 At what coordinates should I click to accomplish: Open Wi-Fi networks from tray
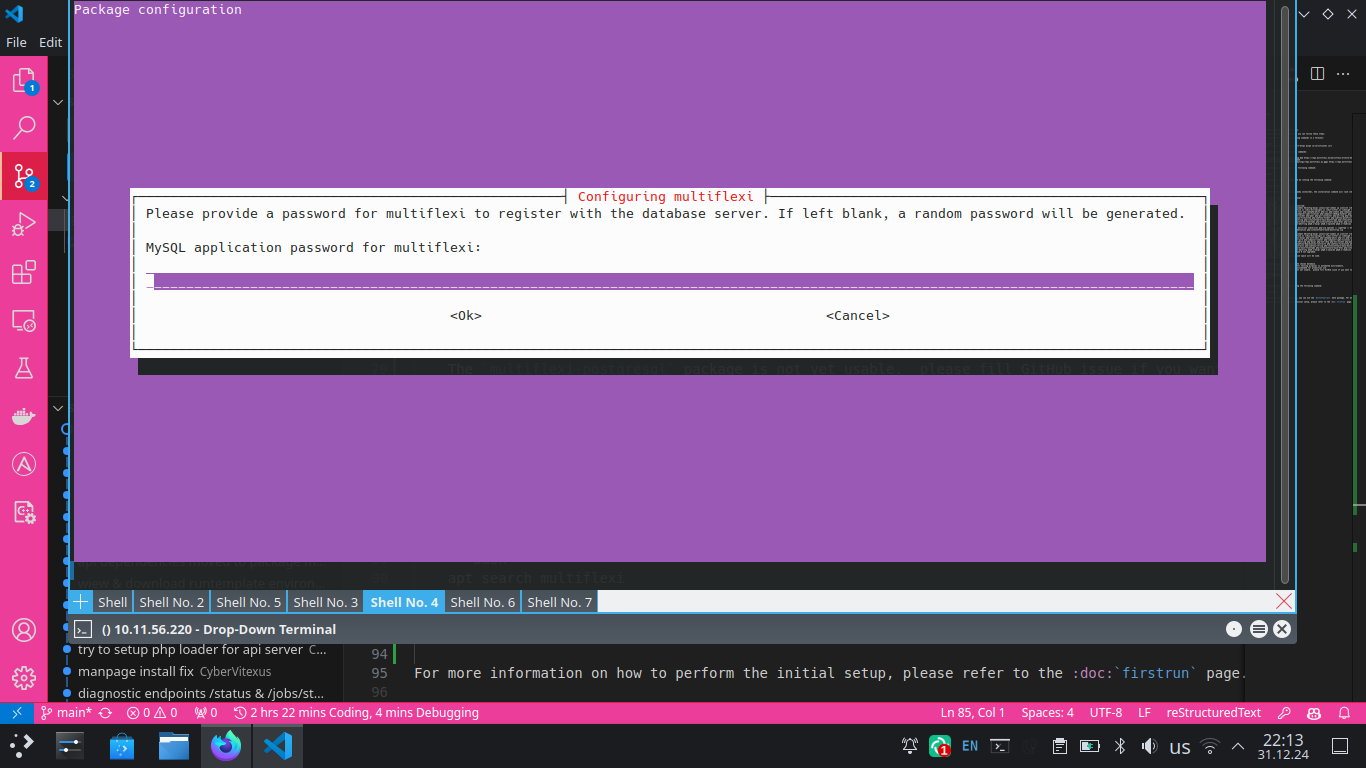coord(1210,746)
